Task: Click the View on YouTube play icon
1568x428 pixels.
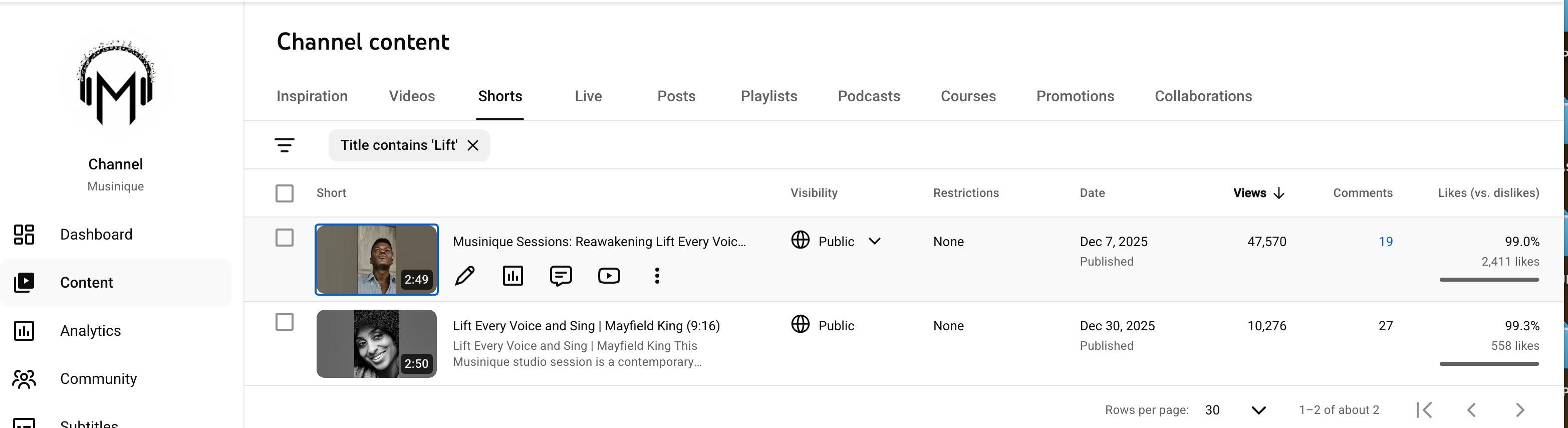Action: (x=609, y=276)
